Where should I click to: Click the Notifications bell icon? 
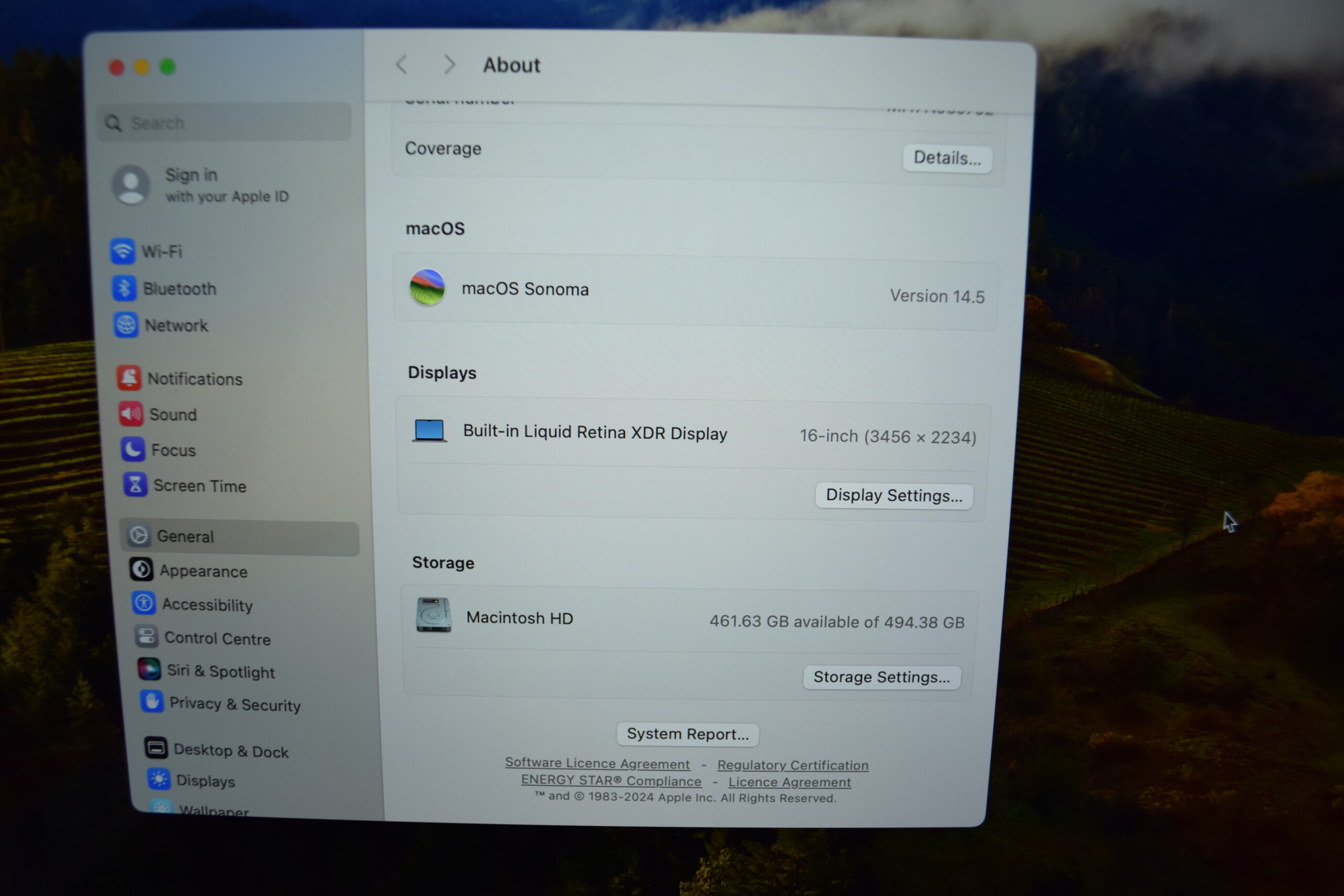[129, 378]
